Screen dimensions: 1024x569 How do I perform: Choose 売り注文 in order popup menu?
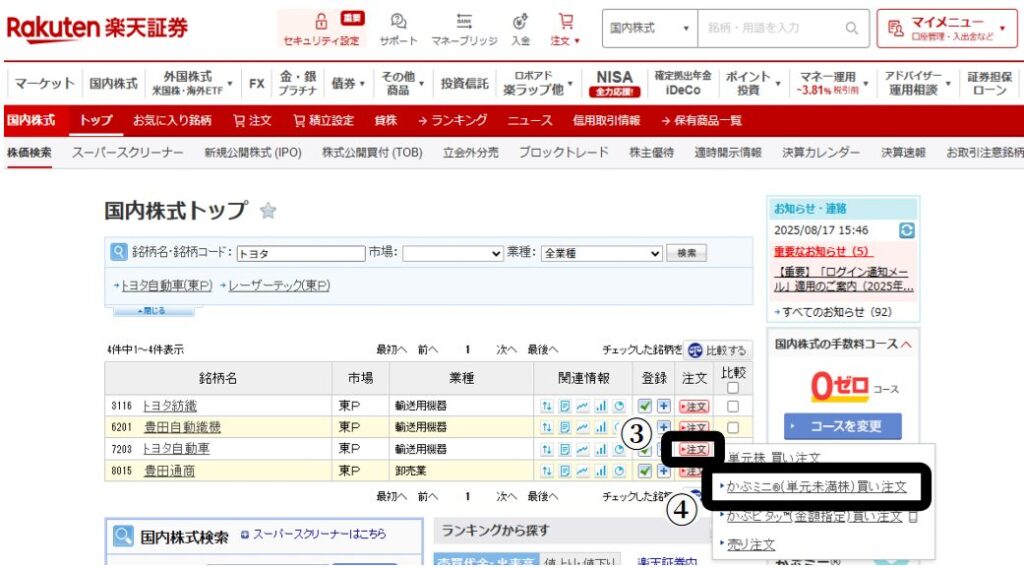(750, 544)
